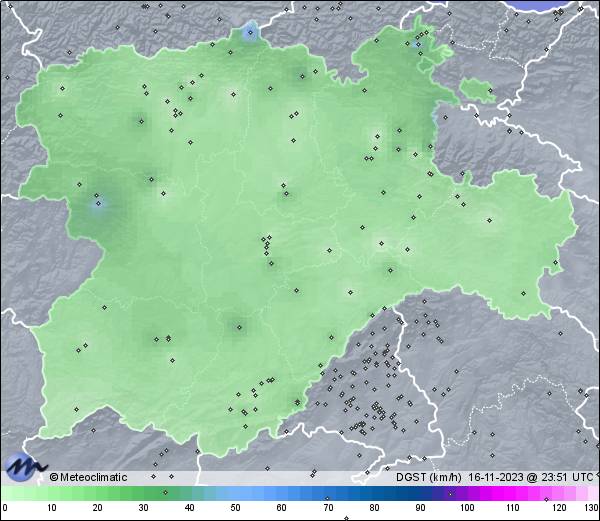Click the 23:51 UTC time text
The width and height of the screenshot is (600, 521).
(x=565, y=477)
